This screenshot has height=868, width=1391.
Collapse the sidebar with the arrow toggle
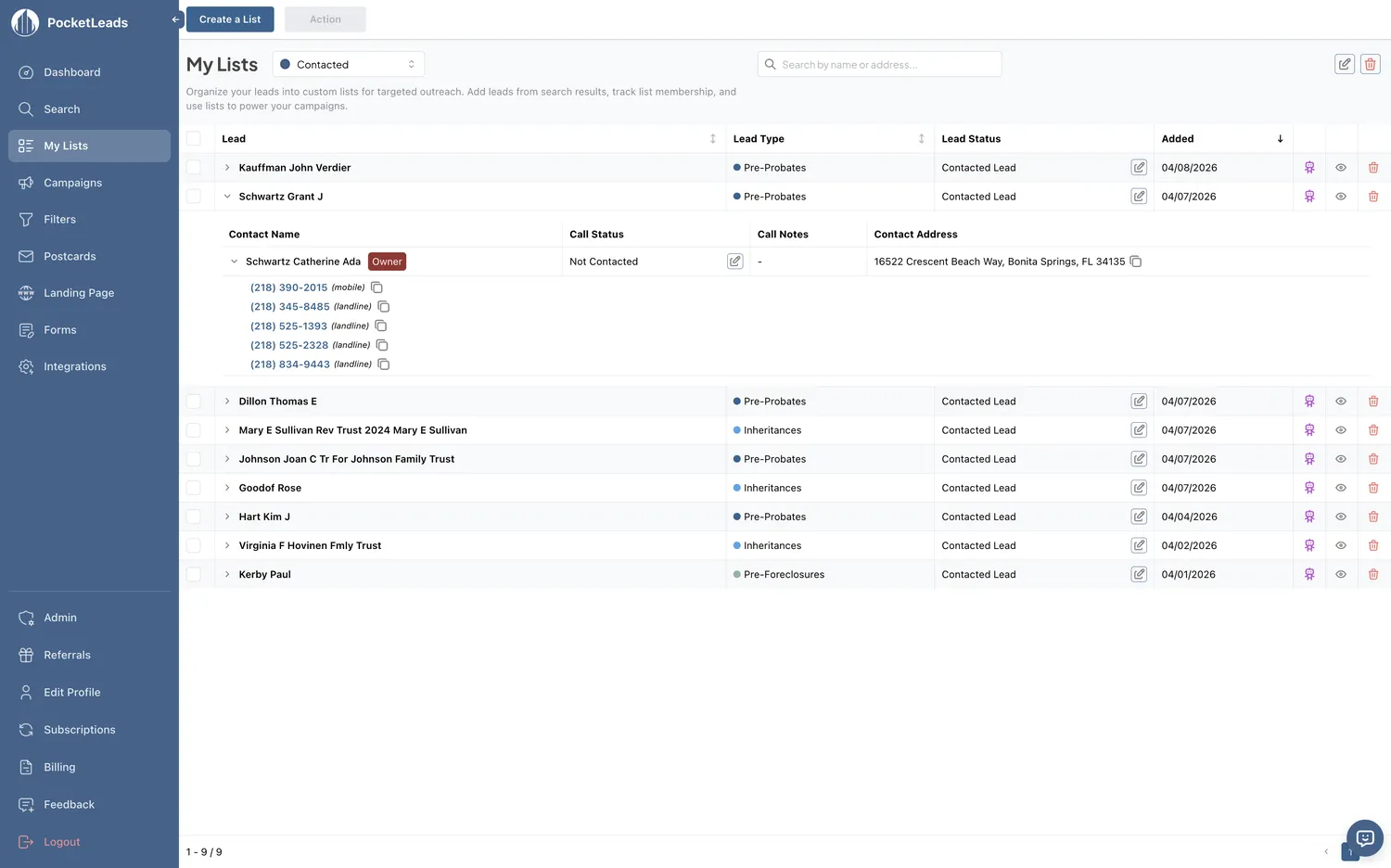(175, 19)
